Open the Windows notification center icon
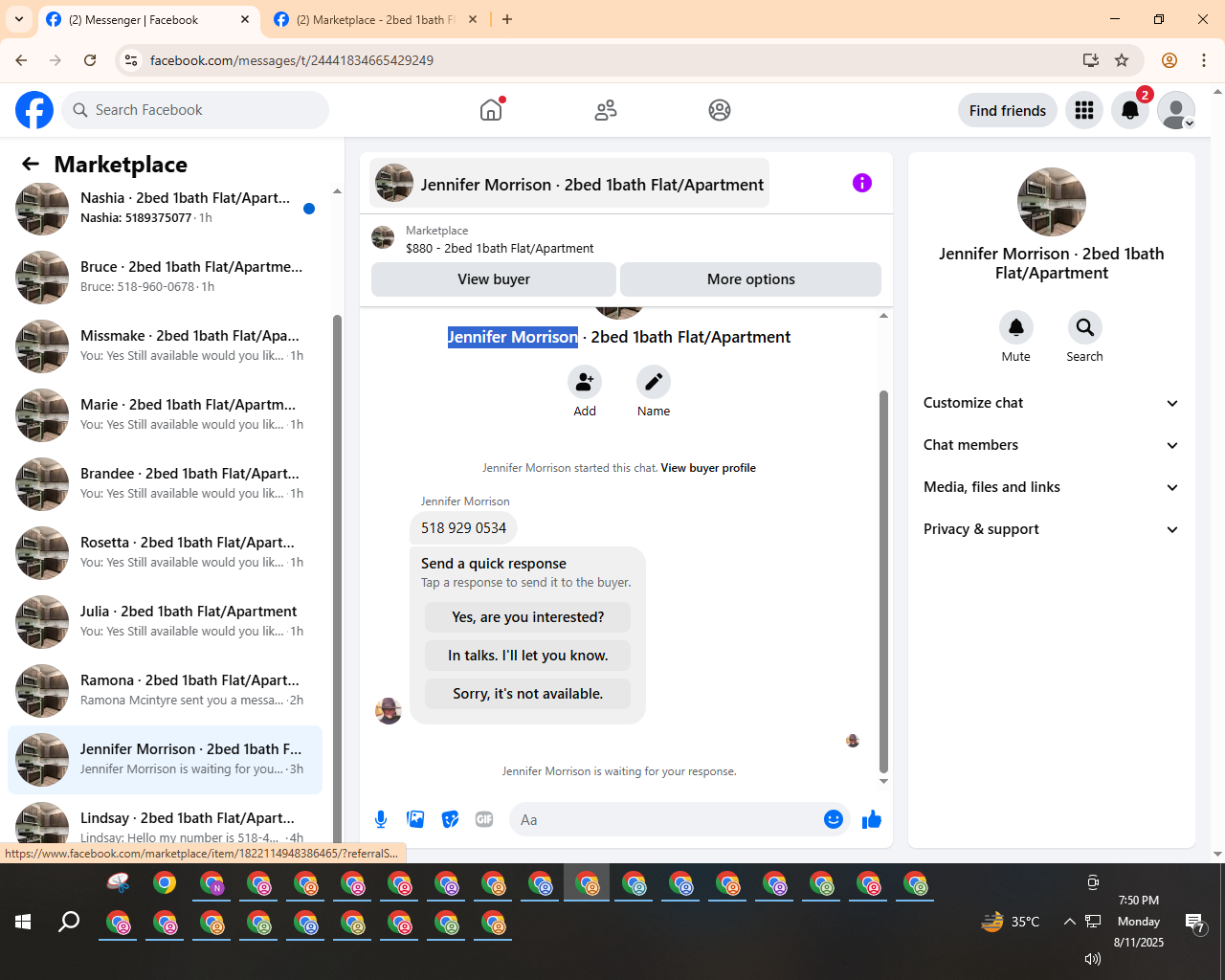 click(1194, 923)
